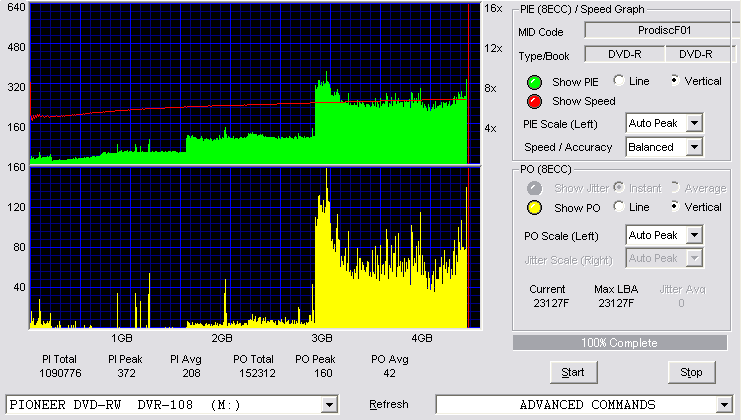Open the PO Scale Auto Peak dropdown

pyautogui.click(x=694, y=235)
